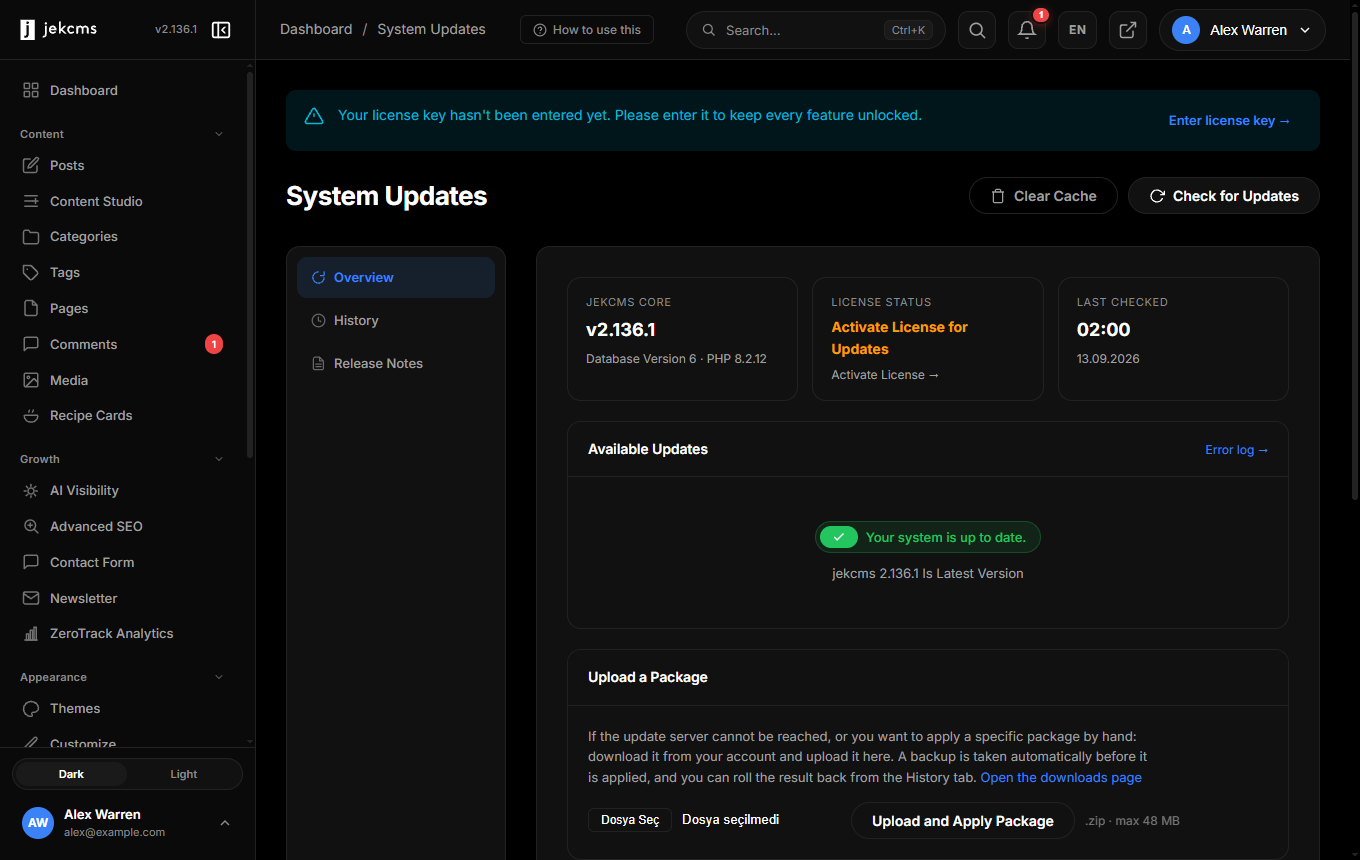1360x860 pixels.
Task: Collapse the Content sidebar group
Action: tap(219, 134)
